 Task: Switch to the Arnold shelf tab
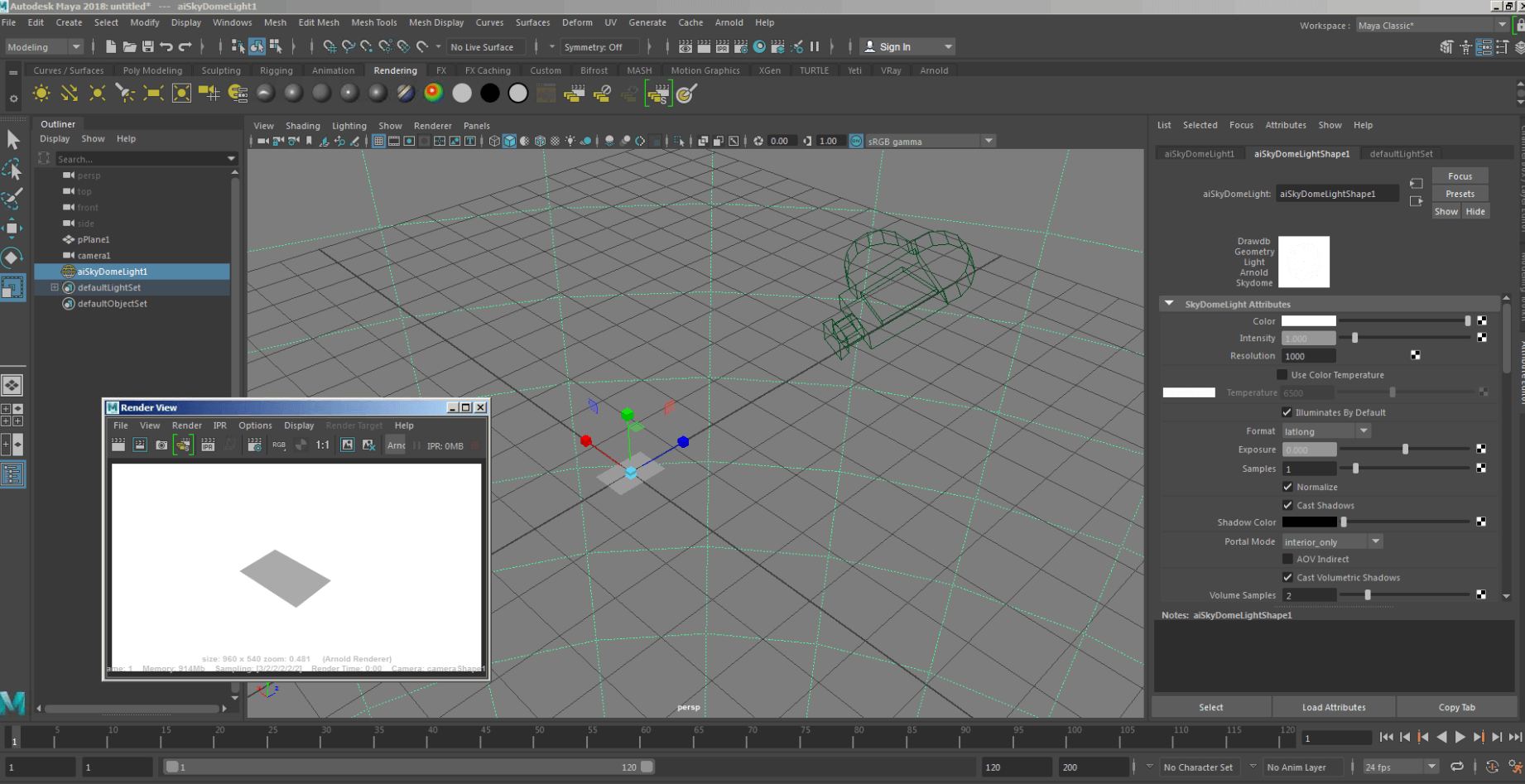[934, 70]
